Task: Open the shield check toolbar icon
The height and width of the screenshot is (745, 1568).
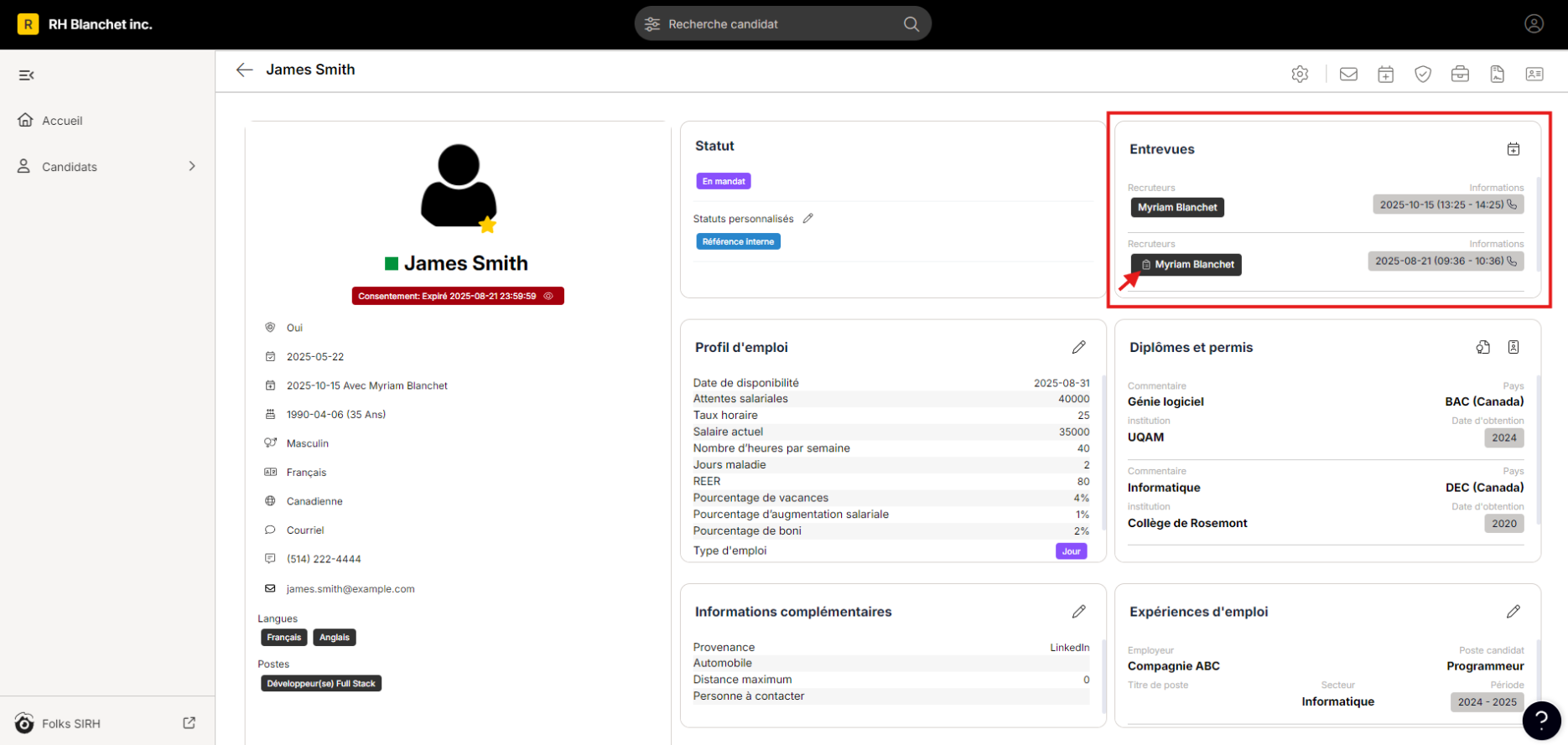Action: pyautogui.click(x=1423, y=75)
